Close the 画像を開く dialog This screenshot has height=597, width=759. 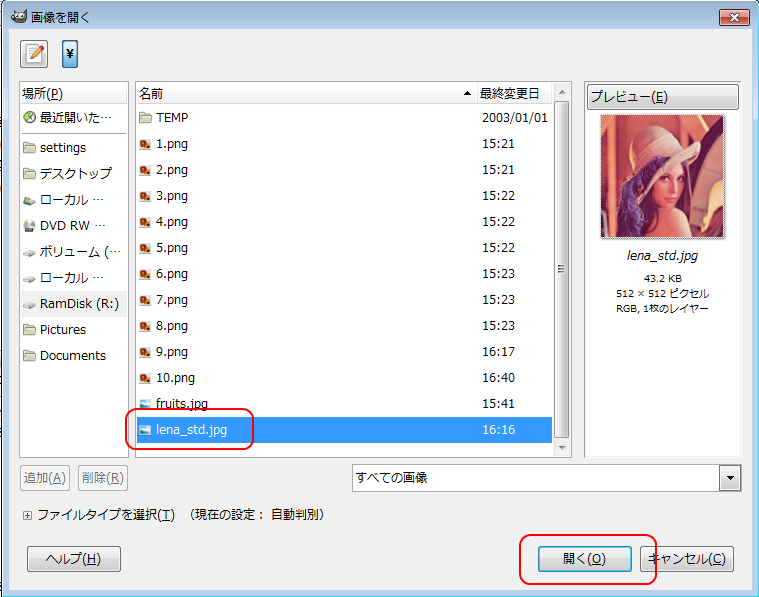point(734,17)
